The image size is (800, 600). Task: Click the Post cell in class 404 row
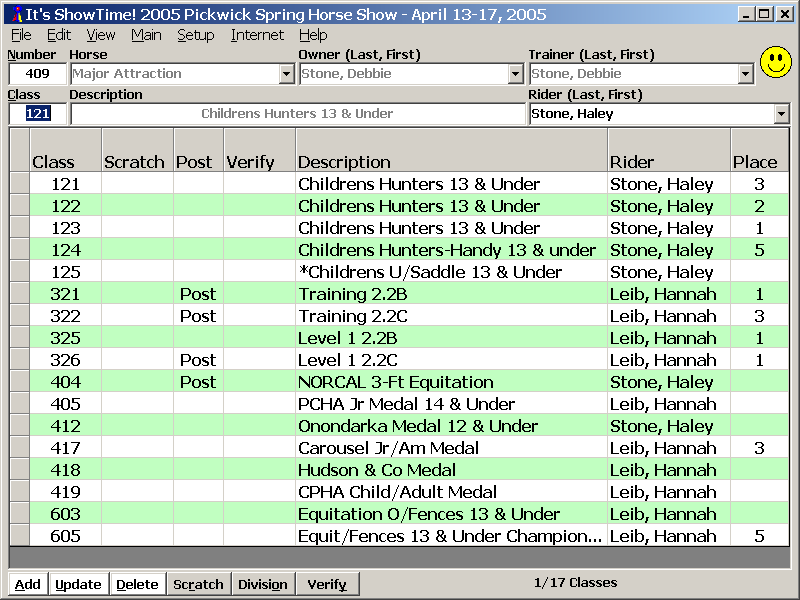pos(198,382)
